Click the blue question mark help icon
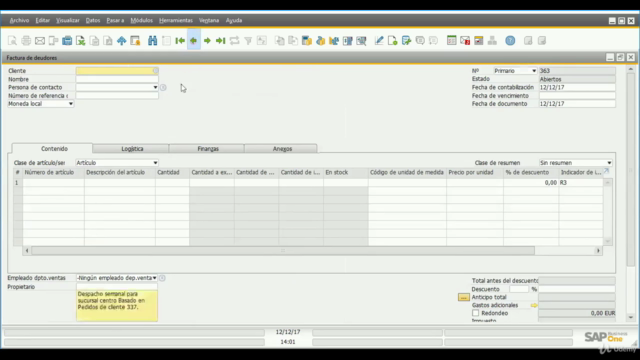Screen dimensions: 640x360 [510, 40]
